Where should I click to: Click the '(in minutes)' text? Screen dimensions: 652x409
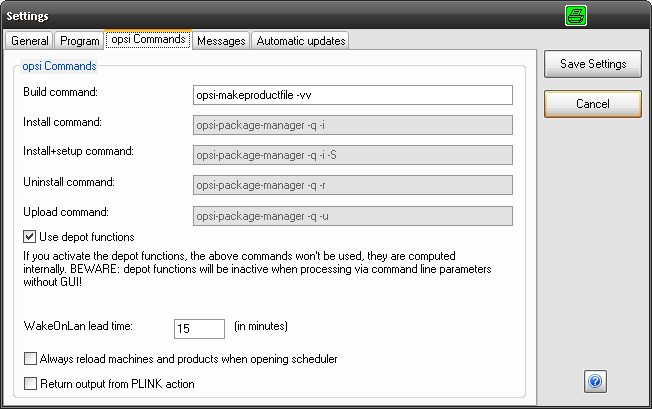[x=261, y=326]
